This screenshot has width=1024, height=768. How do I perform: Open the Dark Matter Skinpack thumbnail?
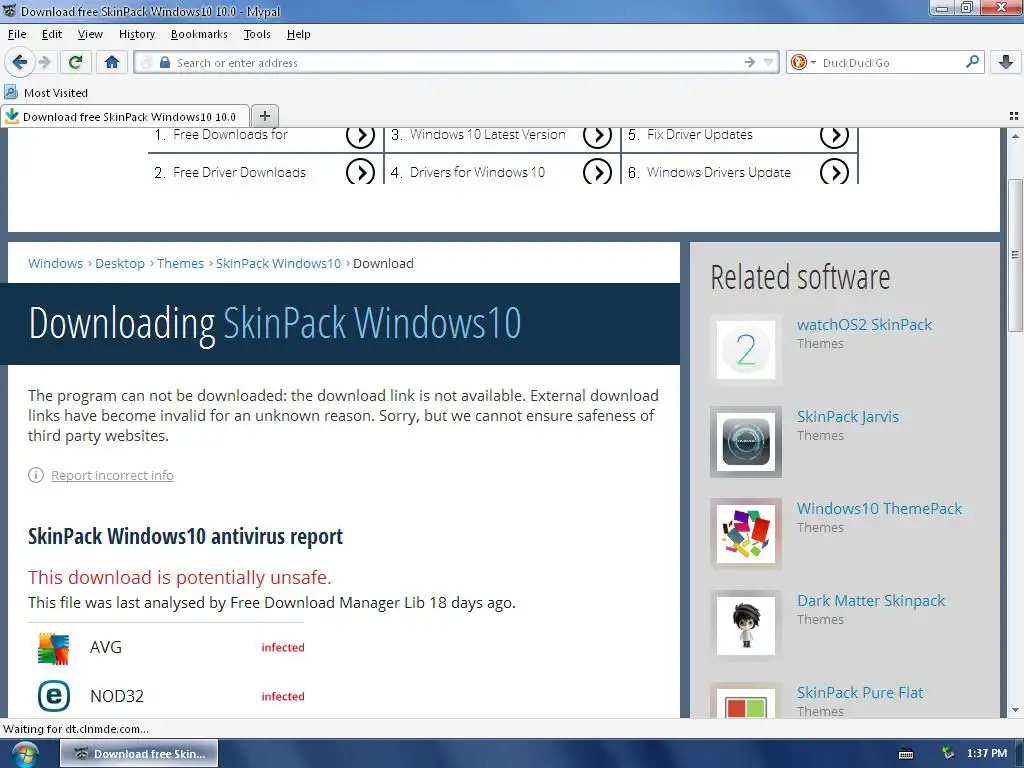coord(746,626)
